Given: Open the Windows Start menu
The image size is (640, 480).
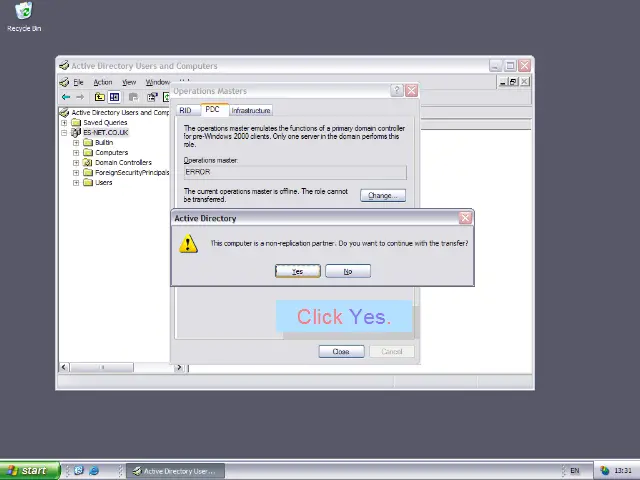Looking at the screenshot, I should tap(29, 471).
